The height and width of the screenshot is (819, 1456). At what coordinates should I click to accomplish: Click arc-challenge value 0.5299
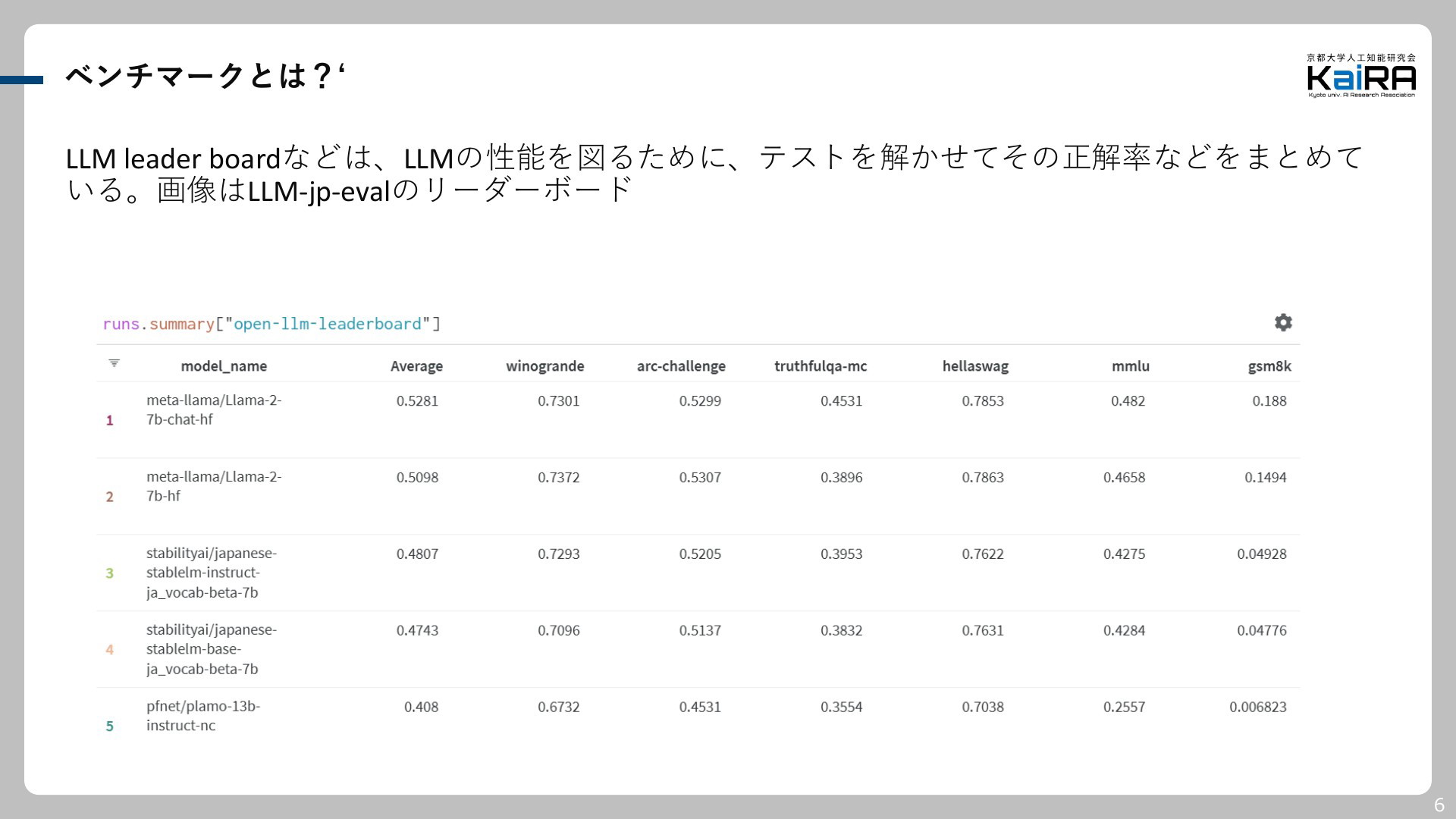pyautogui.click(x=700, y=401)
